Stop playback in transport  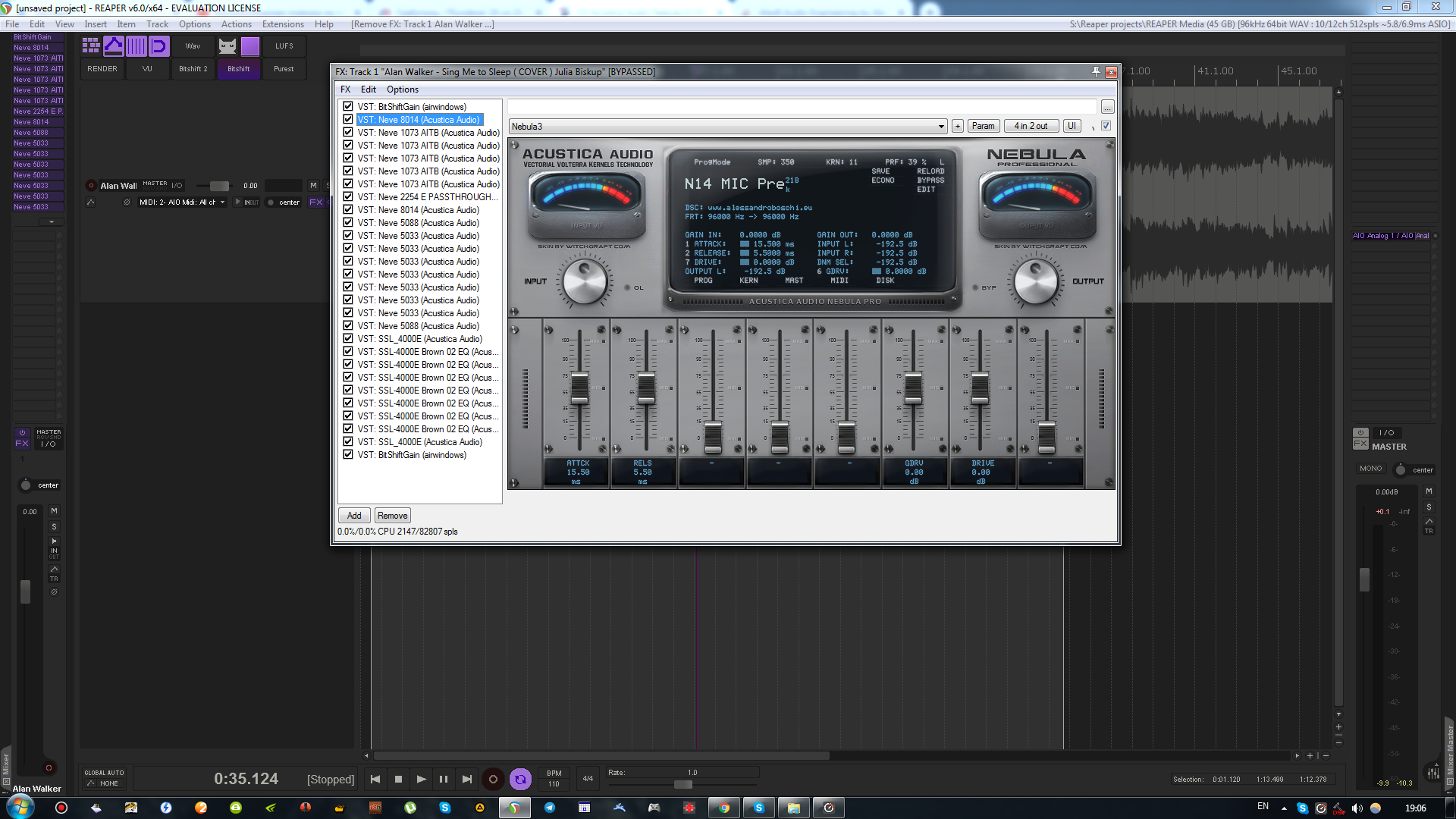[398, 779]
